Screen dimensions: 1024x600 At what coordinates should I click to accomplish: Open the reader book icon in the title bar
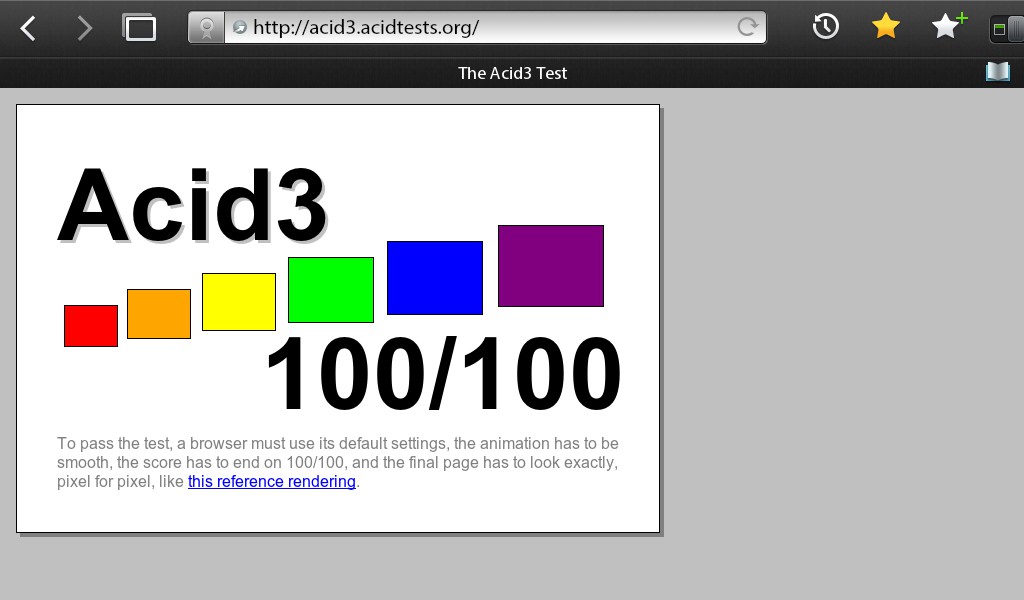[998, 72]
